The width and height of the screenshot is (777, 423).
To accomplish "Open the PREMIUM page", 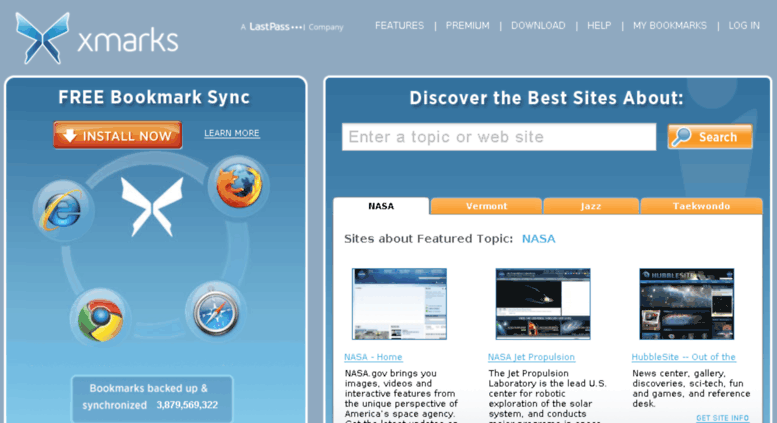I will point(467,26).
